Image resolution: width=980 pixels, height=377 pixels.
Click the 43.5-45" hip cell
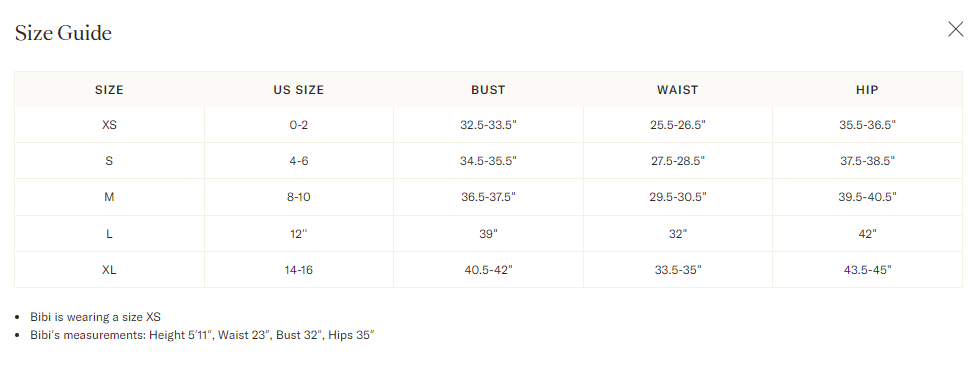(868, 270)
